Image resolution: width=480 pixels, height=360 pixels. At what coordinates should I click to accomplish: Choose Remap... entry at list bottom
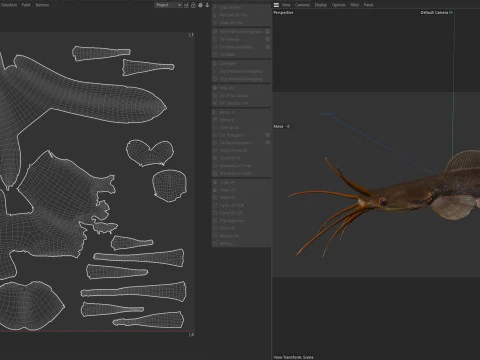(241, 244)
